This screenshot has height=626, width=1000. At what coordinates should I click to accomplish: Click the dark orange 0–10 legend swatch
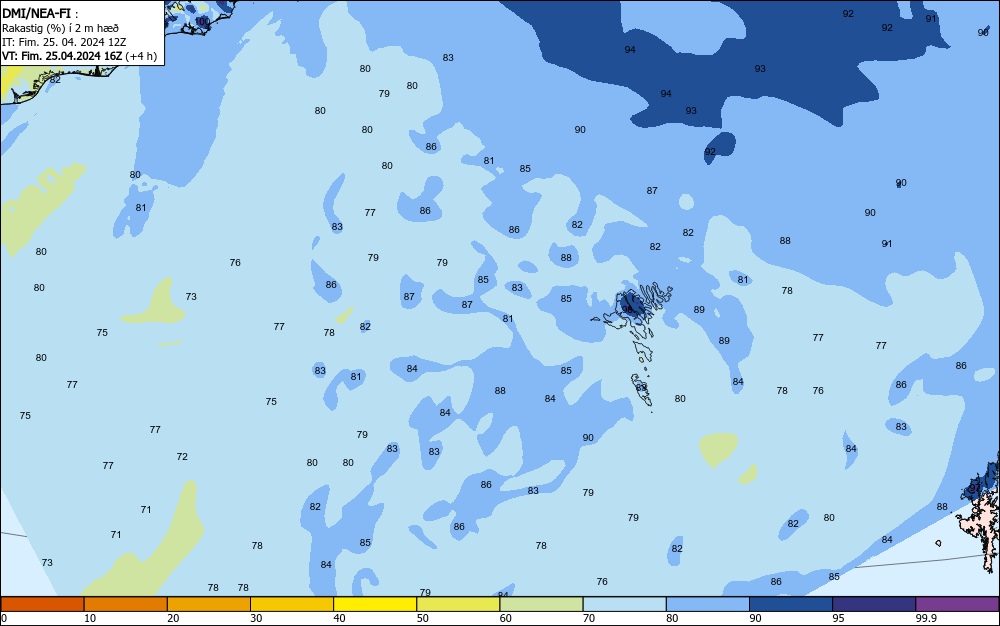coord(42,604)
